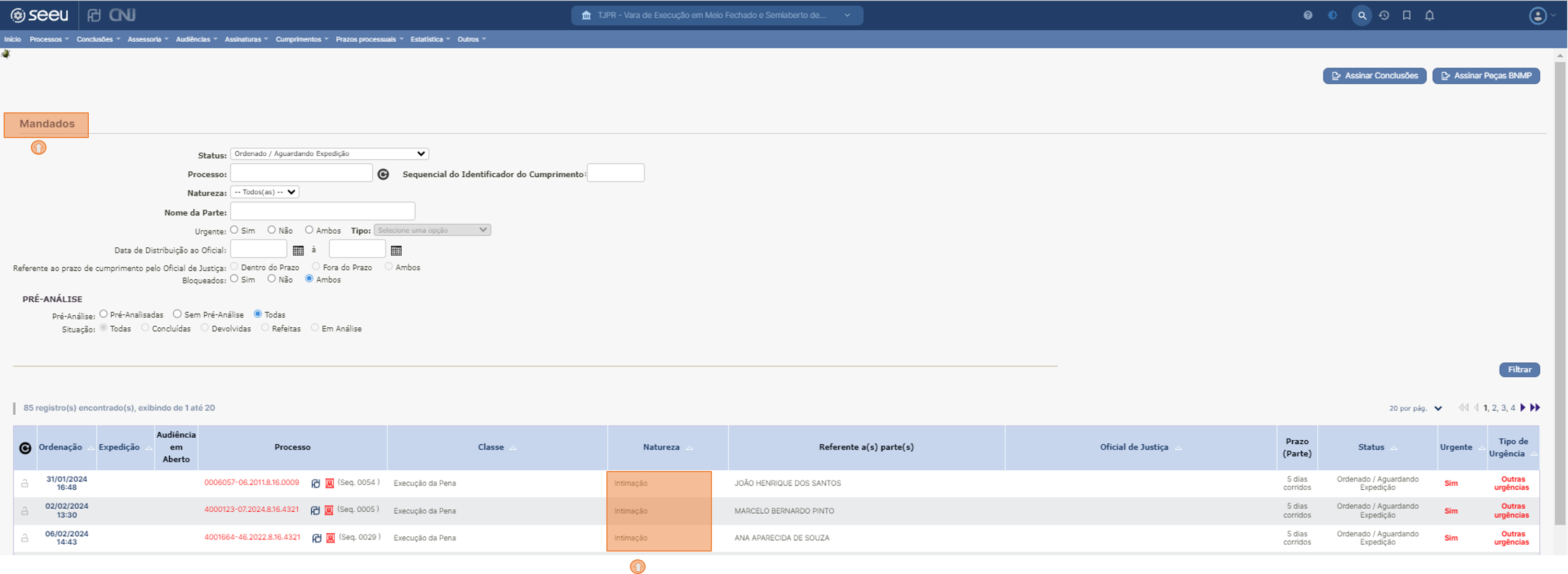
Task: Click blue CNJ icon for process 4001664-46.2022.8.16.4321
Action: pos(317,538)
